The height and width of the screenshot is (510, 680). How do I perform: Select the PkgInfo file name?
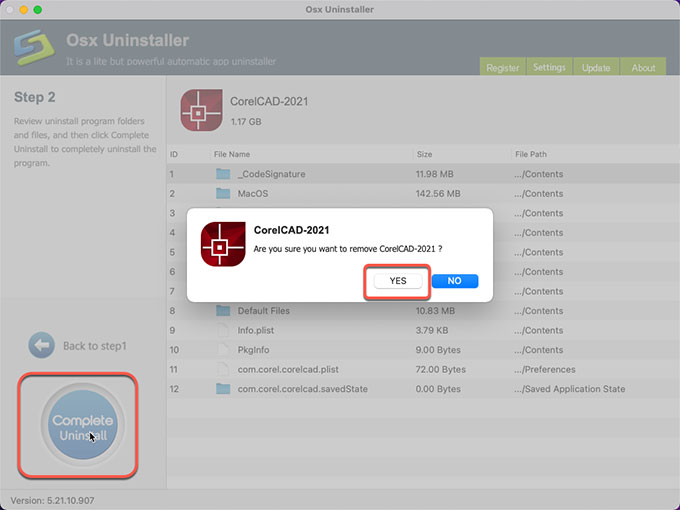point(253,350)
